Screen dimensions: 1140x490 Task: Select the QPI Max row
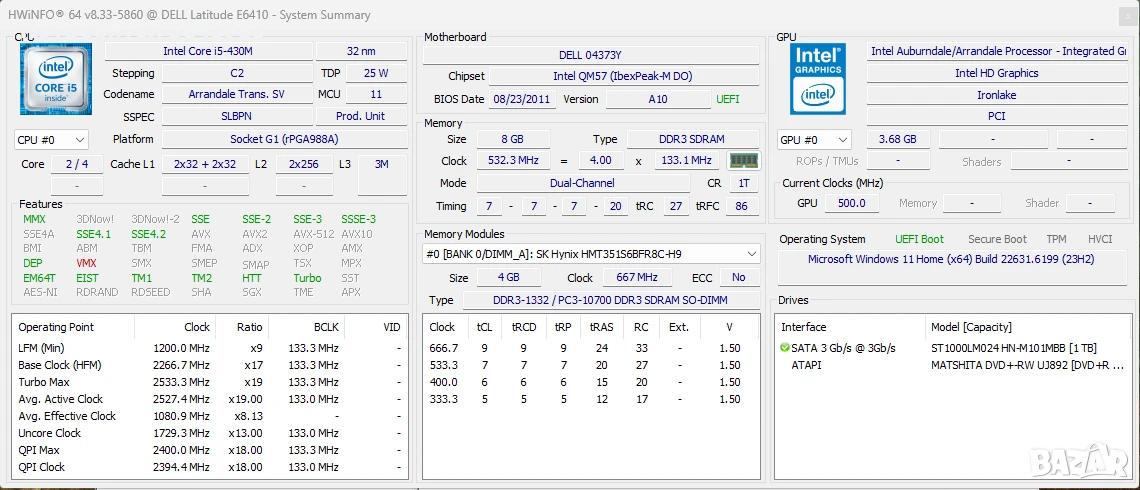point(209,450)
